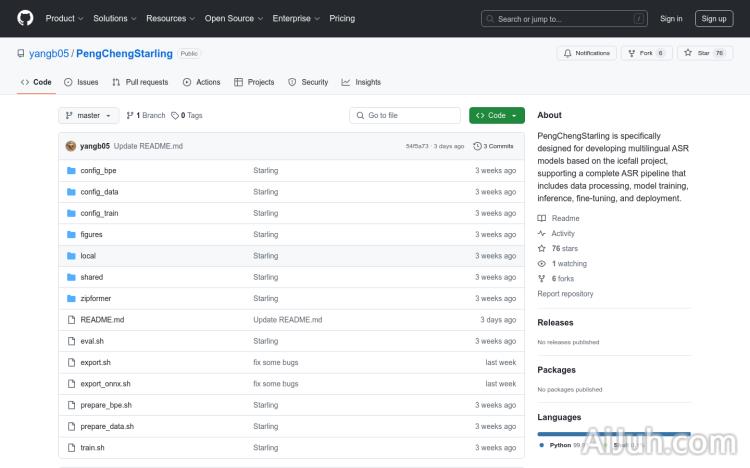Open the config_bpe folder icon

[71, 170]
